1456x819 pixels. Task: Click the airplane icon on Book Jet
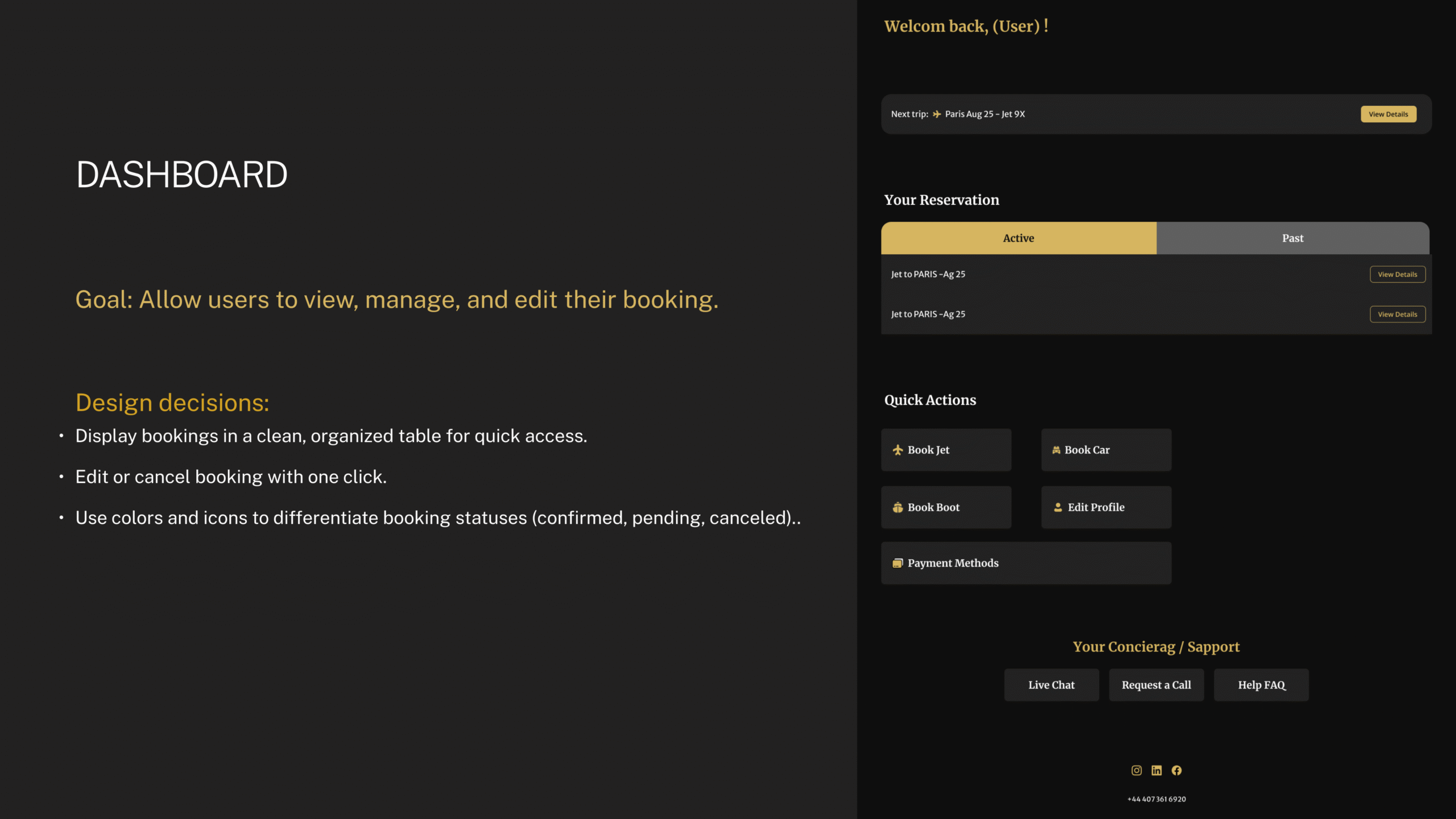click(x=897, y=450)
